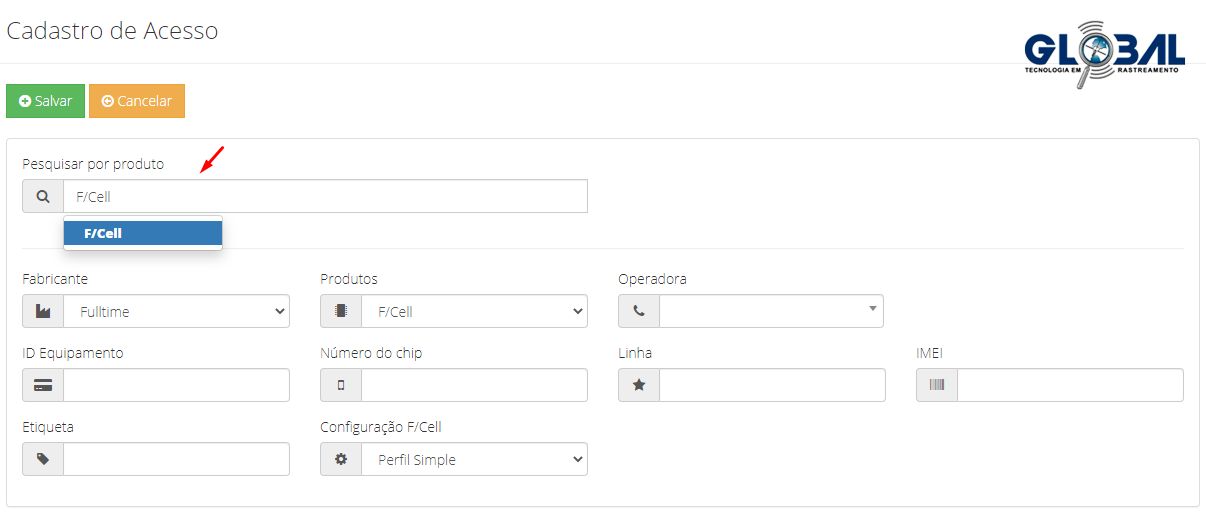
Task: Click the card icon for ID Equipamento
Action: pos(43,385)
